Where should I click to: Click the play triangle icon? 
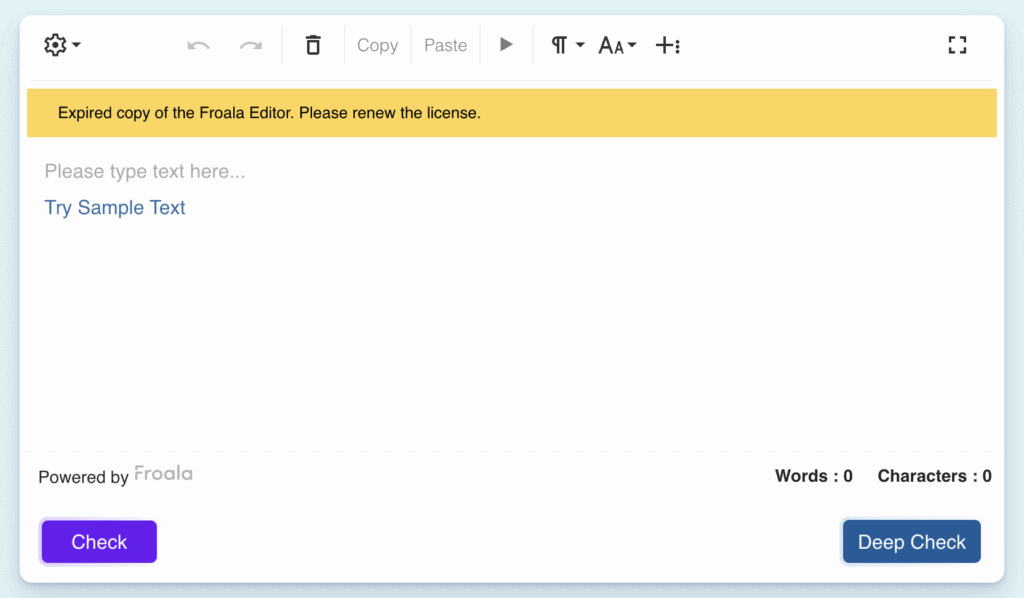click(506, 45)
